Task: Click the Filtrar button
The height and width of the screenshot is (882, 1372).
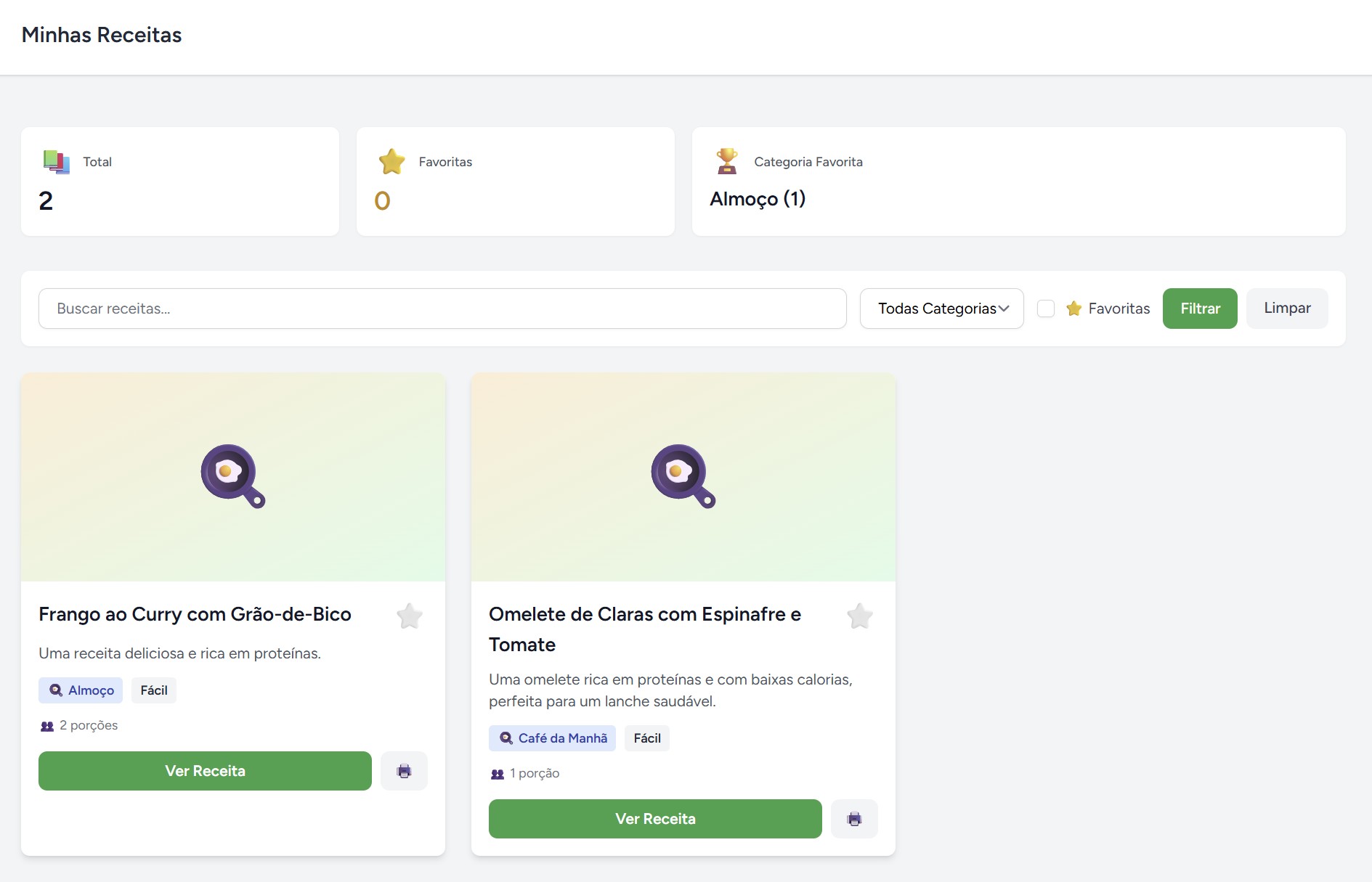Action: (1199, 309)
